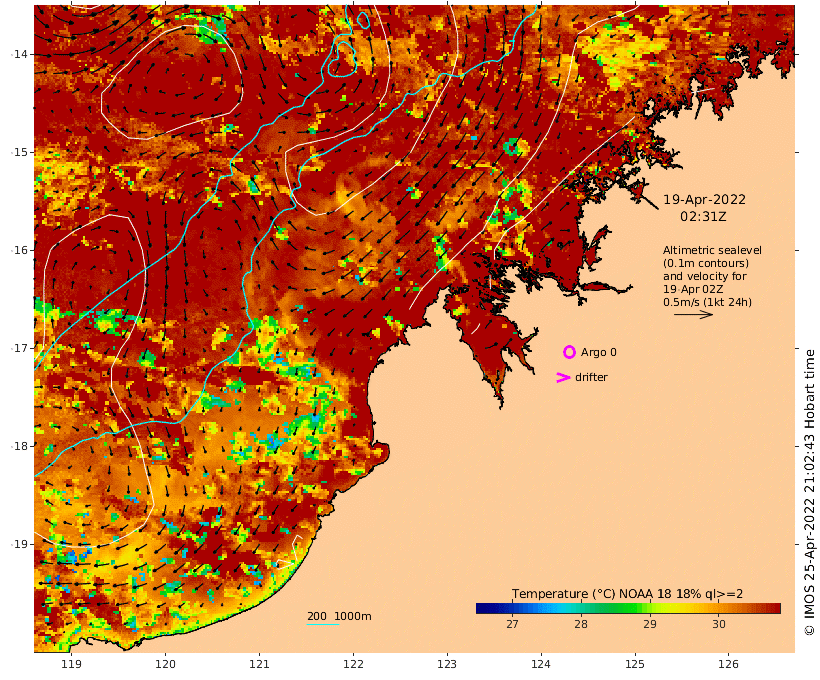This screenshot has height=680, width=820.
Task: Click the -16 latitude axis label
Action: pyautogui.click(x=21, y=250)
